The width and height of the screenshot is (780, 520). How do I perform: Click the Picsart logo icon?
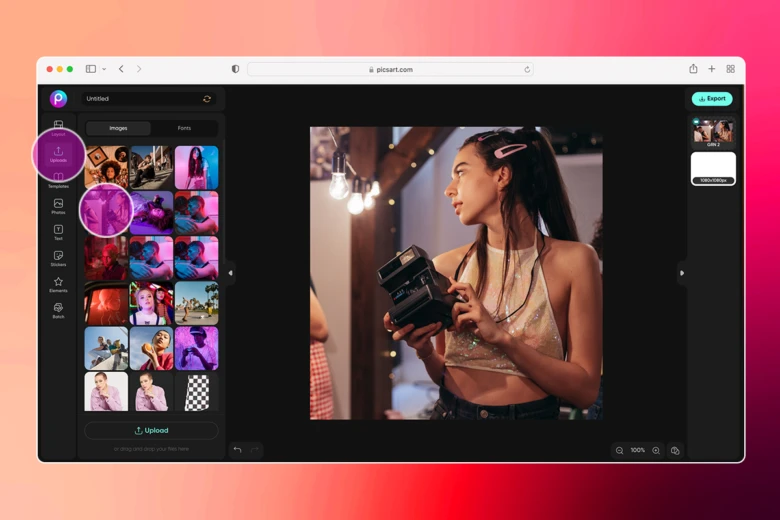(58, 98)
